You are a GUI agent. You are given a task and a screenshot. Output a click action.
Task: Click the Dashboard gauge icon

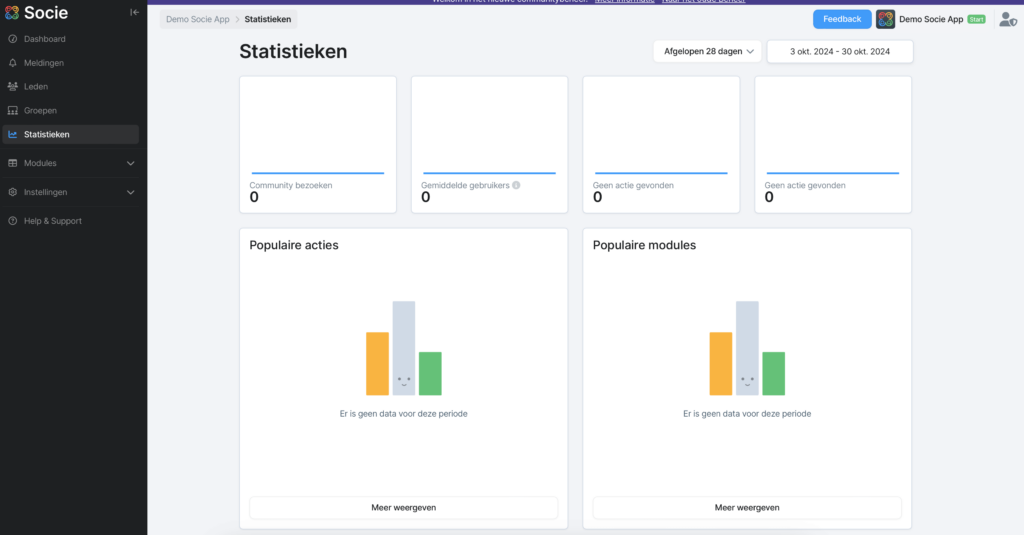click(x=13, y=39)
